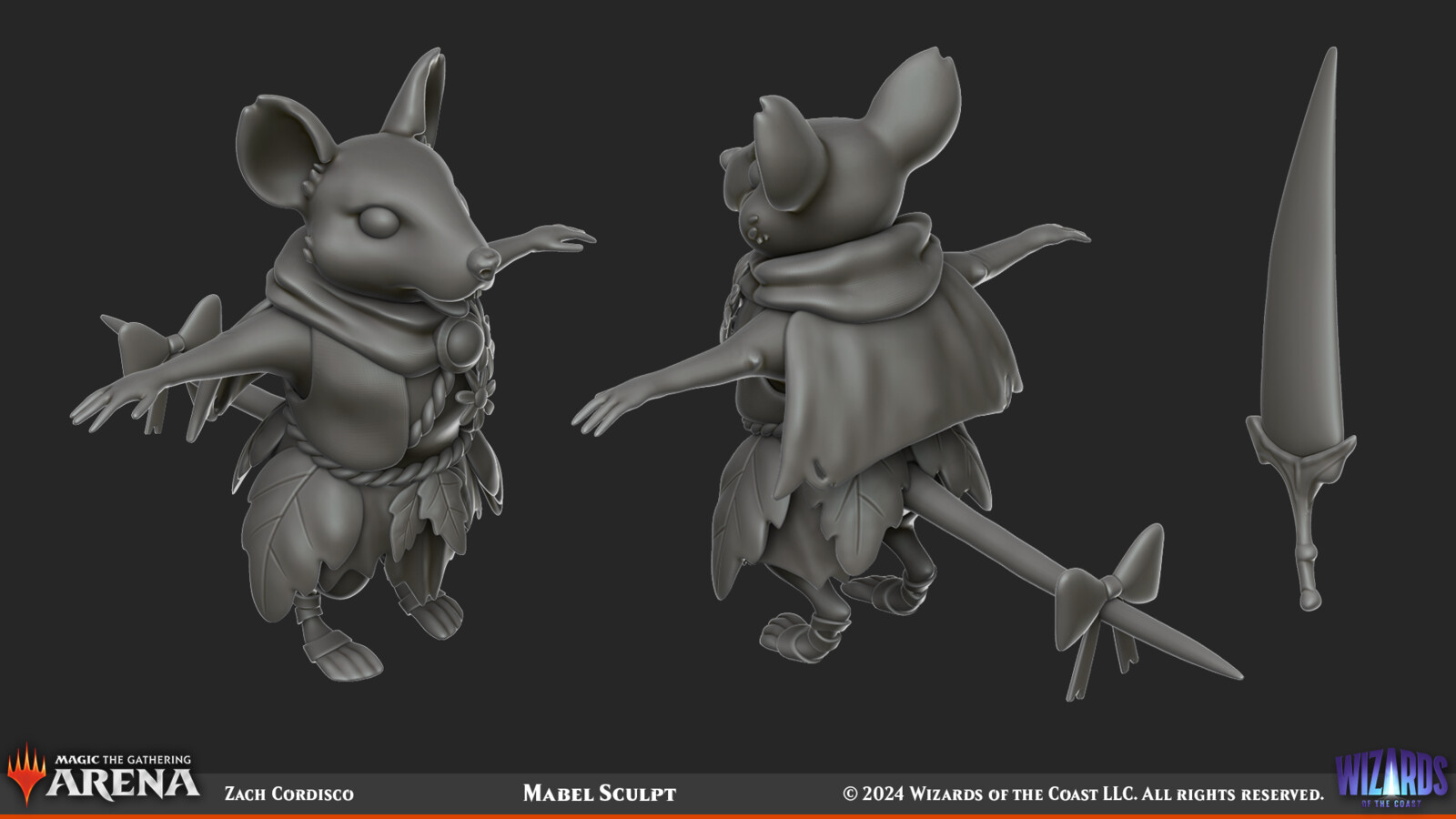Screen dimensions: 1456x819
Task: Select the 'Zach Cordisco' artist name text
Action: pos(289,794)
